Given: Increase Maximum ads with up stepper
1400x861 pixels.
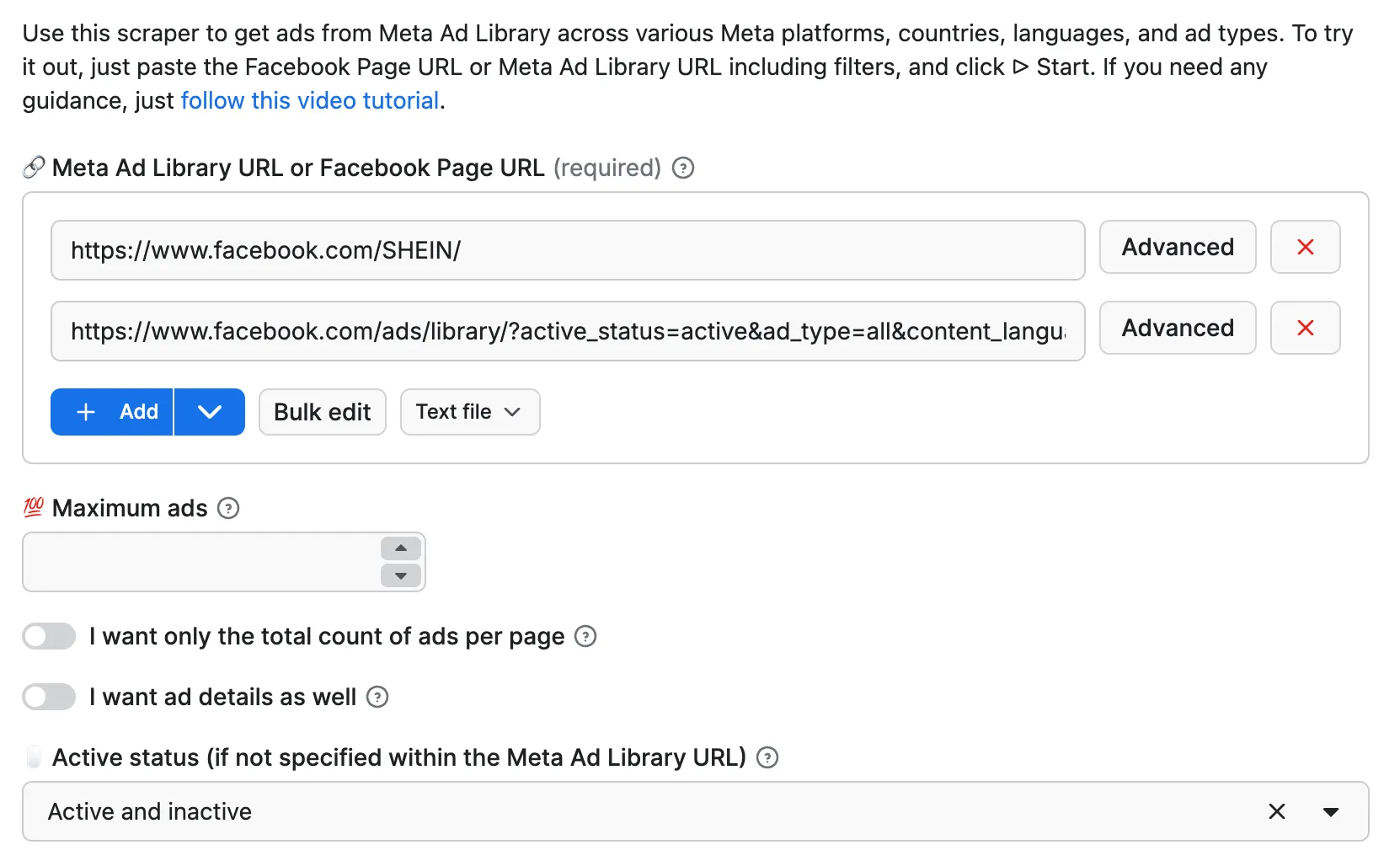Looking at the screenshot, I should 401,548.
